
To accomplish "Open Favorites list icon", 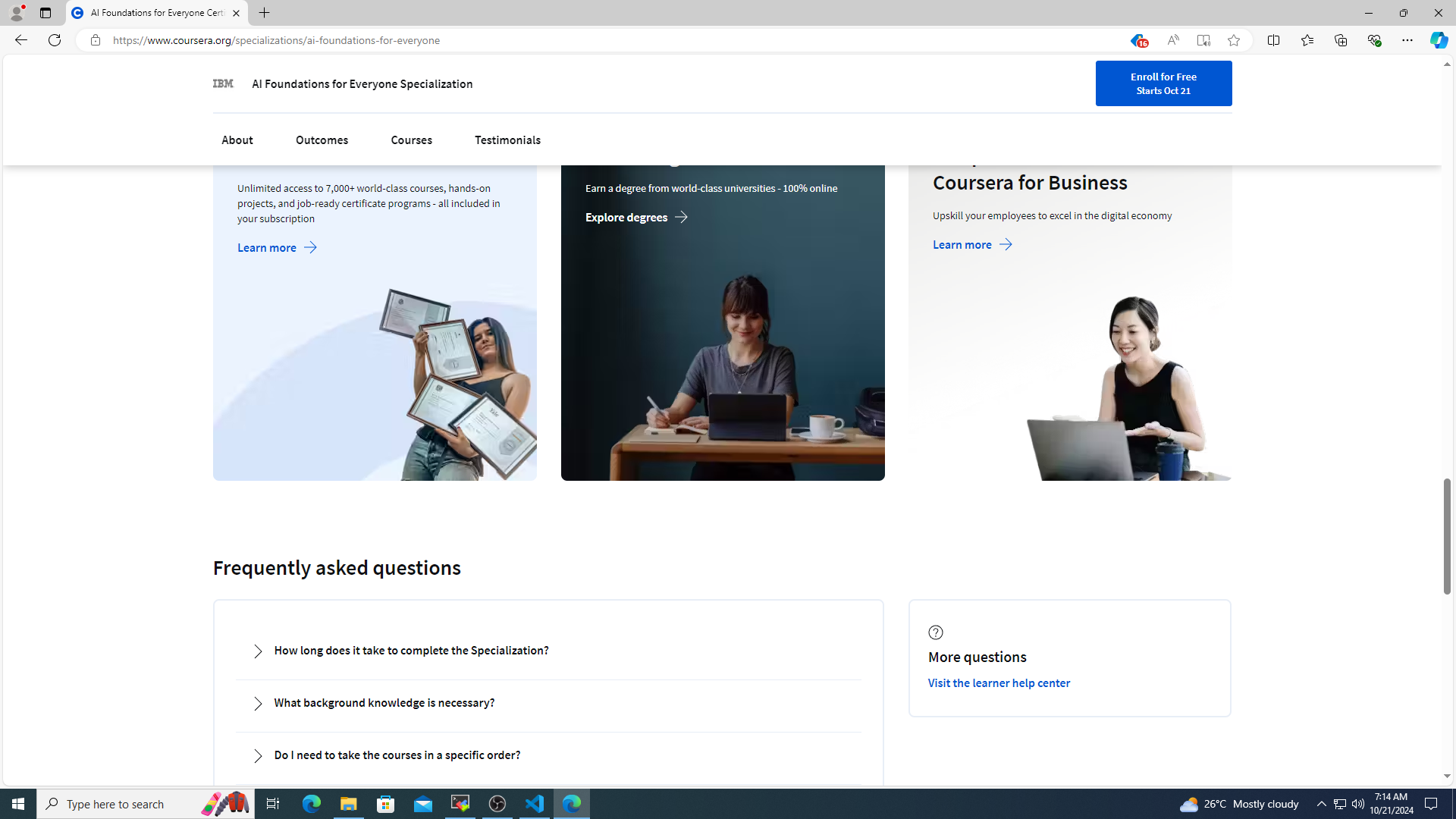I will coord(1307,40).
